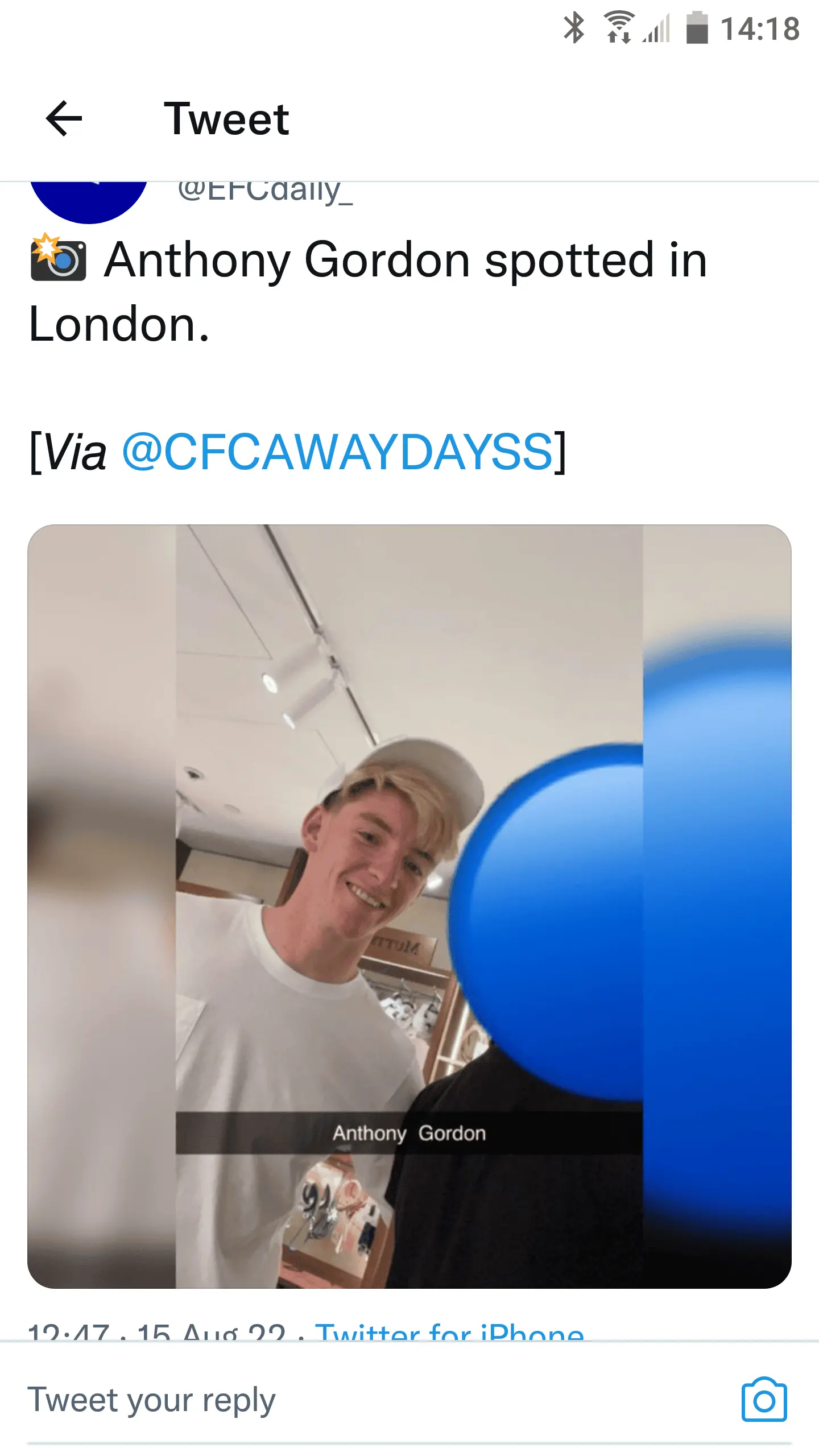Tap the 14:18 clock in status bar
819x1456 pixels.
[760, 28]
